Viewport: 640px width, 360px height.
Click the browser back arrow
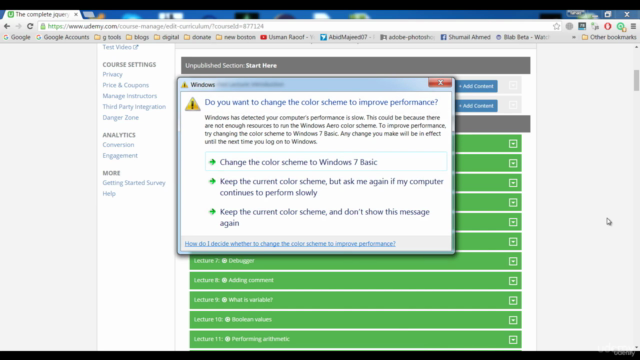(7, 26)
